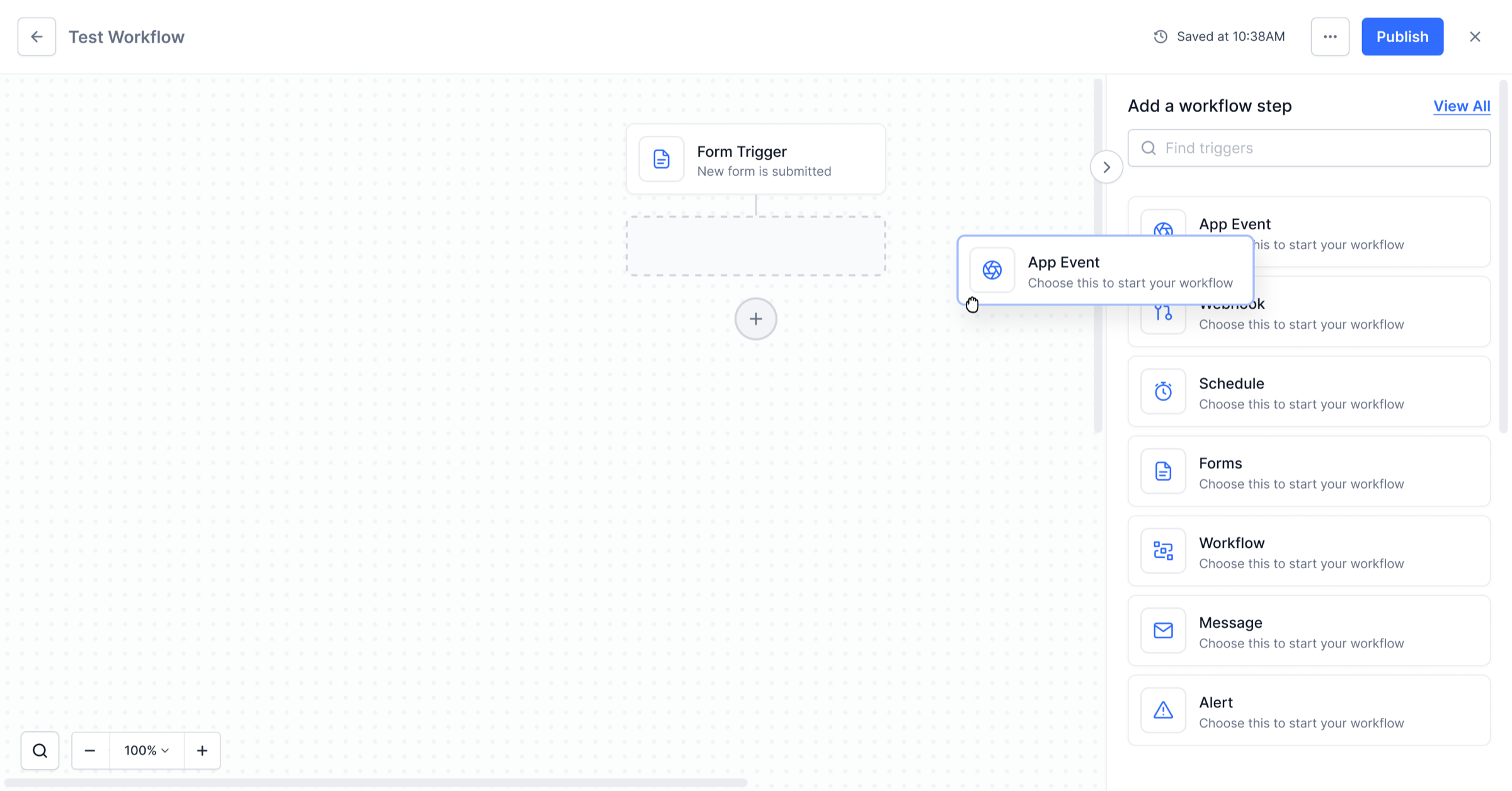Open canvas search magnifier button
This screenshot has height=791, width=1512.
(40, 751)
